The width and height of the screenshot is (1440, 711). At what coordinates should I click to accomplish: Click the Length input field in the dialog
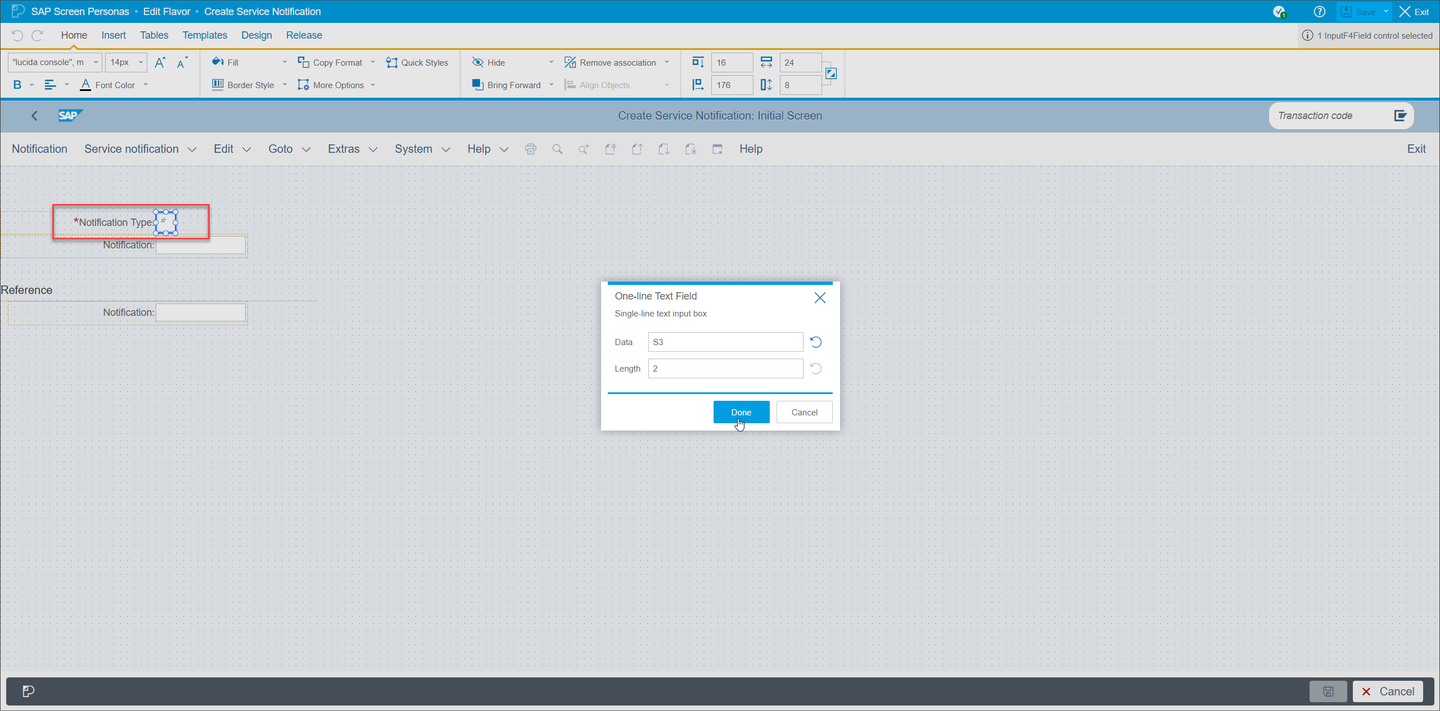point(725,368)
